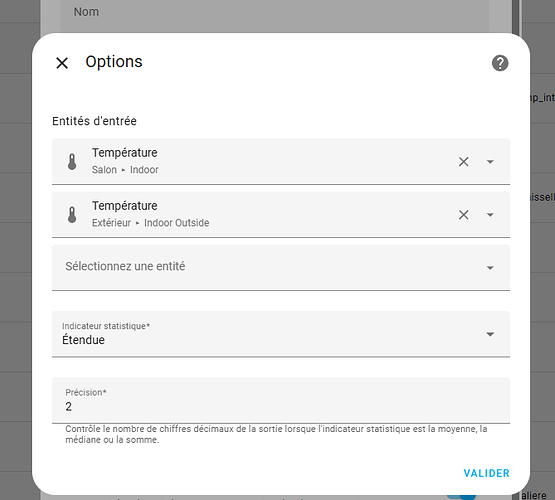Image resolution: width=555 pixels, height=500 pixels.
Task: Click the arrow beside Étendue
Action: point(490,334)
